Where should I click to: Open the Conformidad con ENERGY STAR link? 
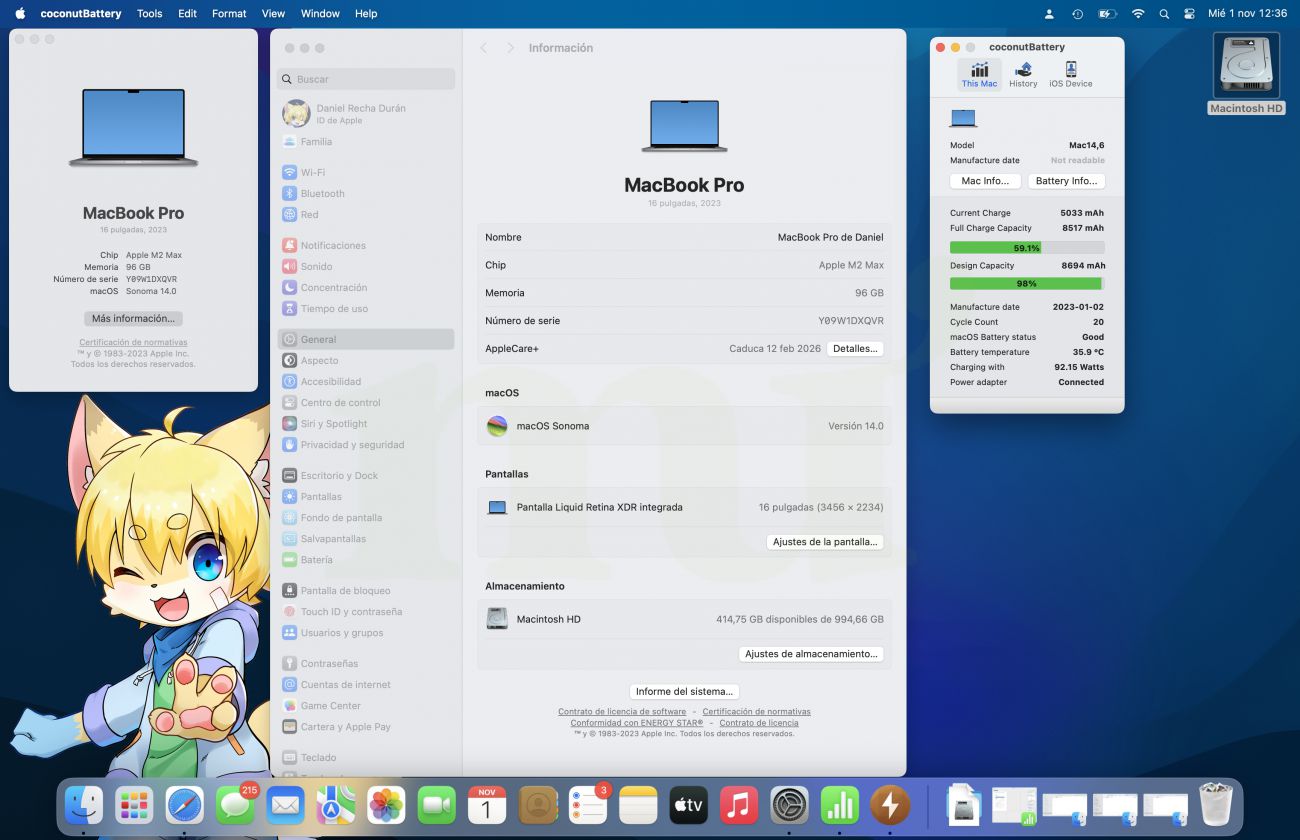pyautogui.click(x=637, y=723)
